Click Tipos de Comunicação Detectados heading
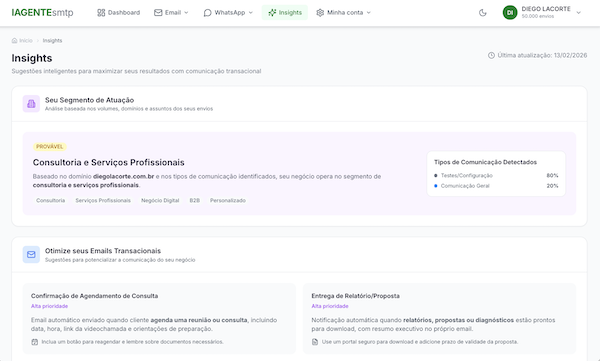 click(x=485, y=162)
